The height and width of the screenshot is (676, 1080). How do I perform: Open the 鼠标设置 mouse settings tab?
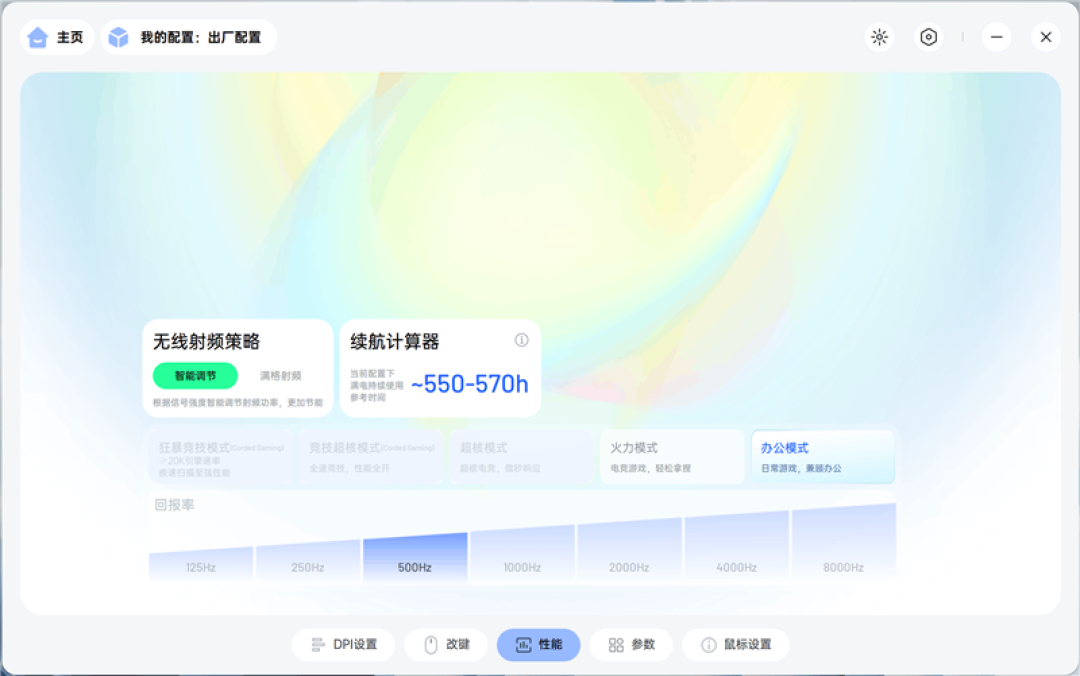pyautogui.click(x=736, y=644)
